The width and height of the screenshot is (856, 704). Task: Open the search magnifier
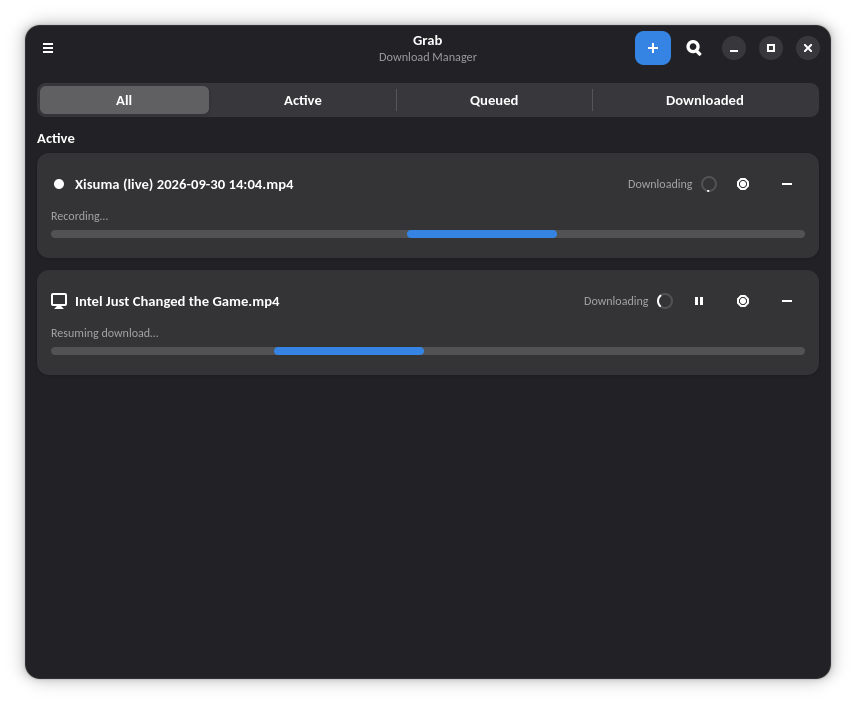point(694,48)
